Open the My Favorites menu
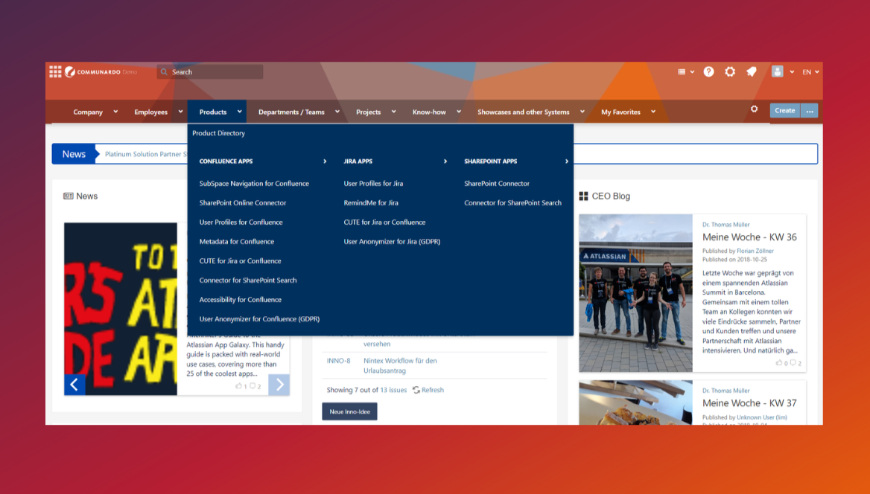The image size is (870, 494). pyautogui.click(x=621, y=112)
